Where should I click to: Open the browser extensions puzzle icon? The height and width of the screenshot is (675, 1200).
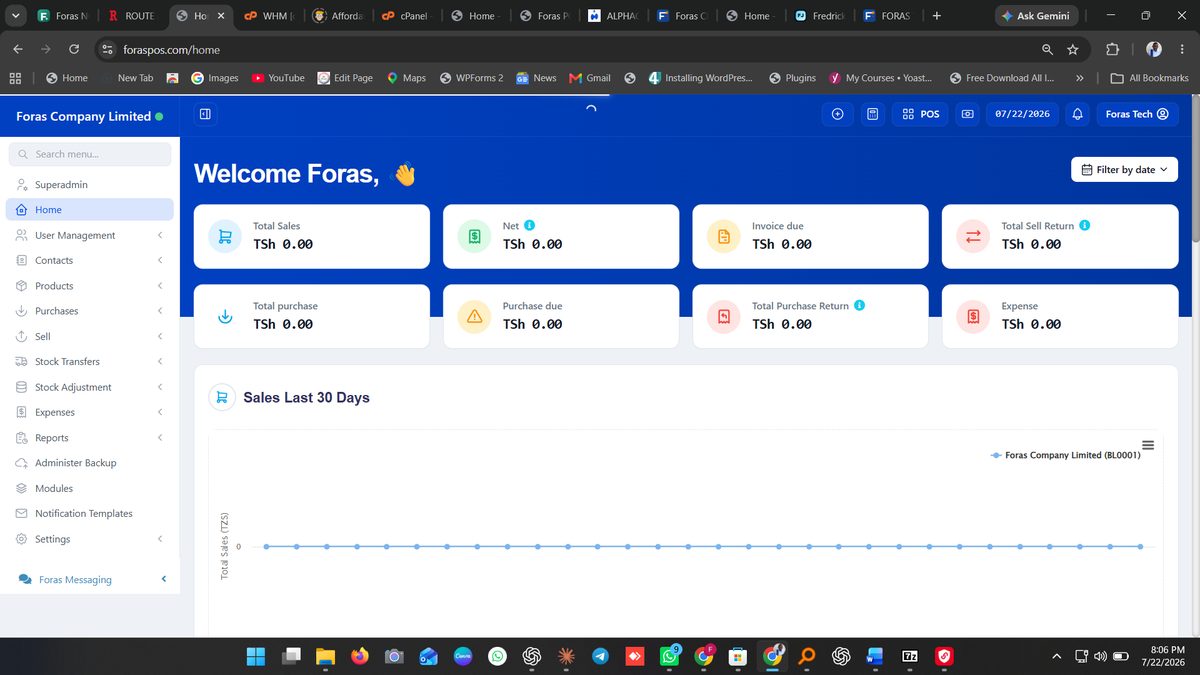[x=1112, y=49]
